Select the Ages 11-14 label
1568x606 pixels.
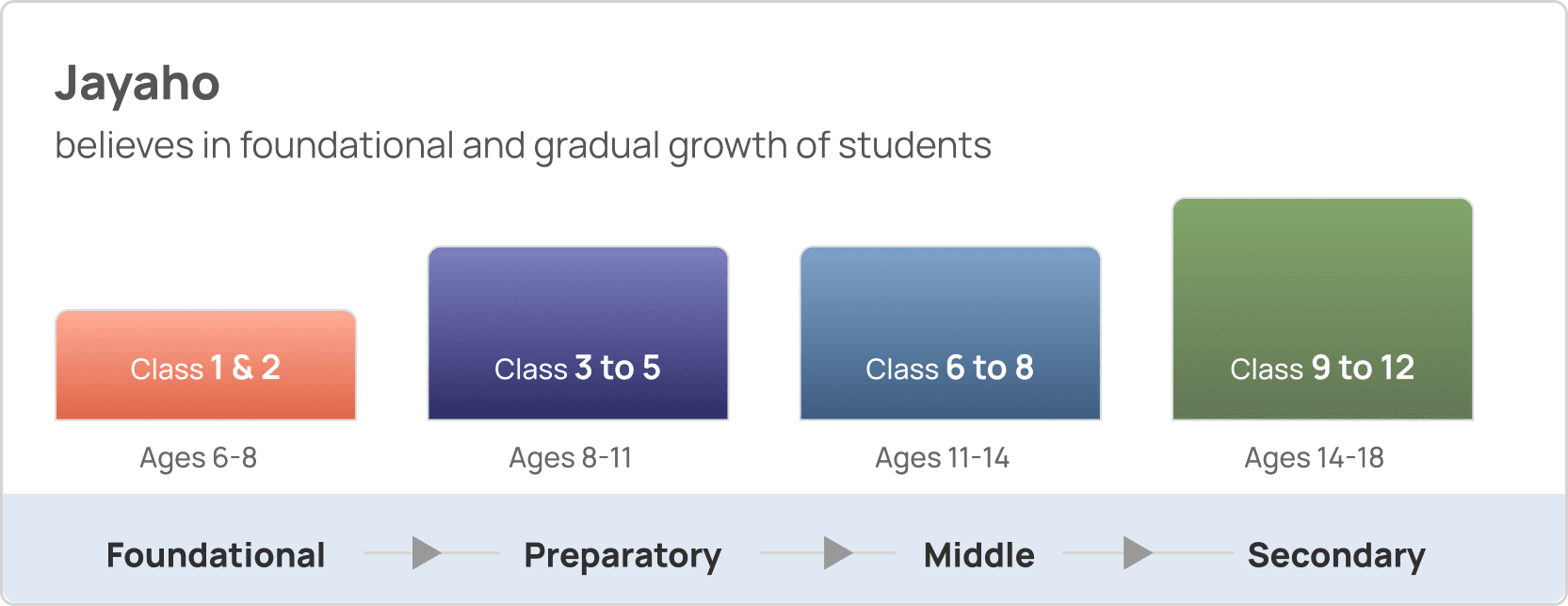[942, 458]
